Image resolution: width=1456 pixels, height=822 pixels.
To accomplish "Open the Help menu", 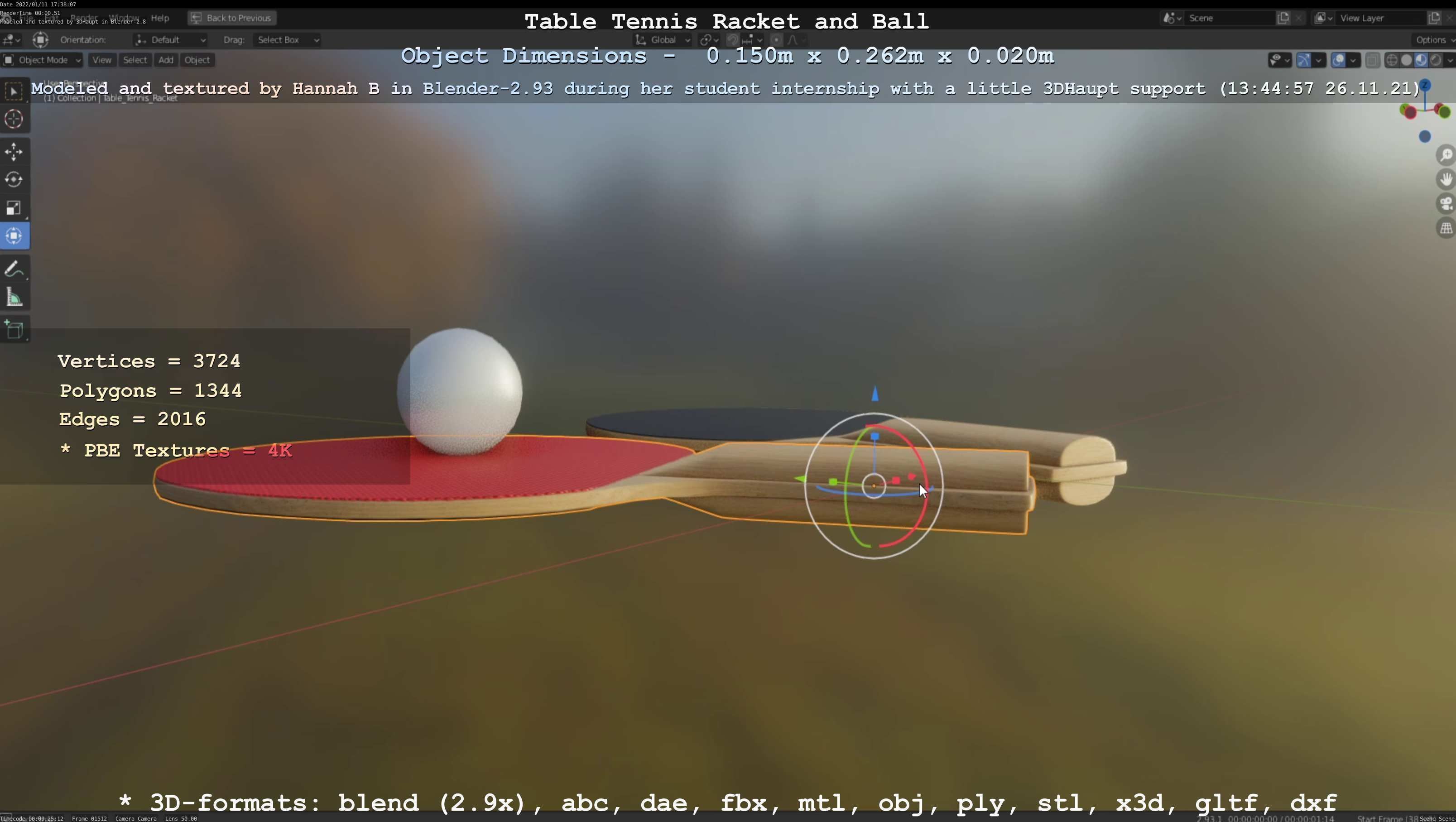I will (x=160, y=18).
